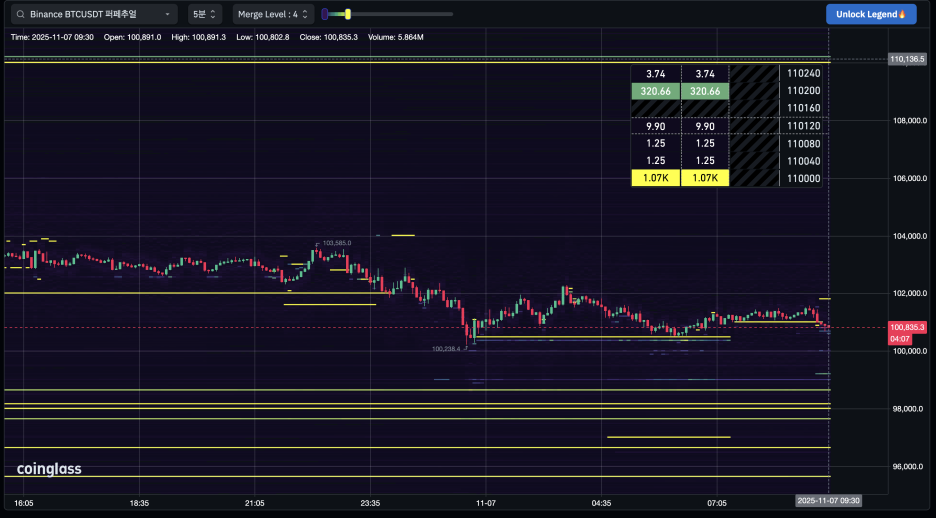Click the red current price tag 100,835.3
Image resolution: width=936 pixels, height=518 pixels.
coord(907,327)
